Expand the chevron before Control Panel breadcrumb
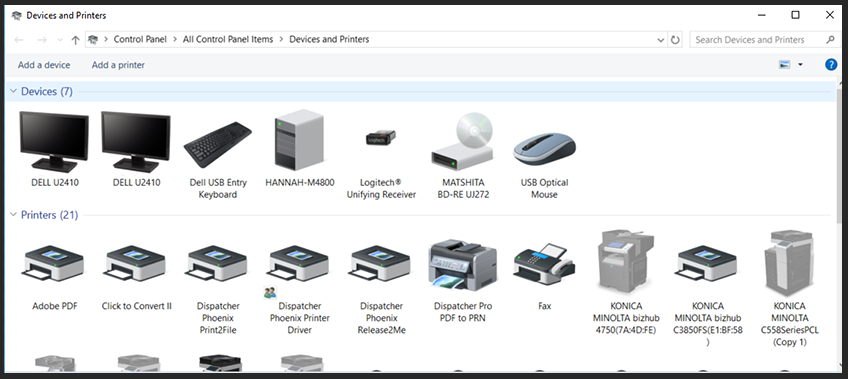Screen dimensions: 848x379 click(x=105, y=39)
